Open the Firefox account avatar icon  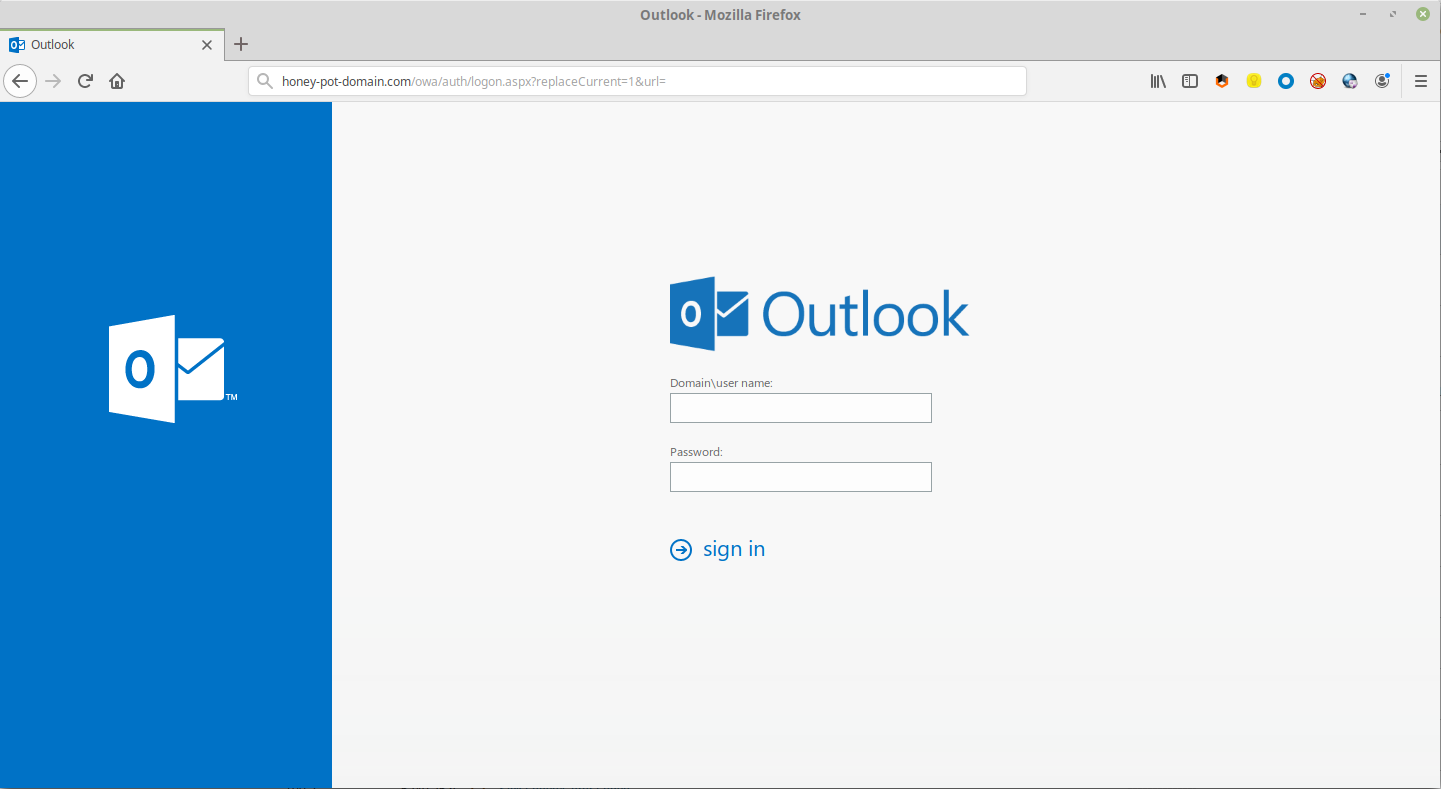(x=1382, y=81)
